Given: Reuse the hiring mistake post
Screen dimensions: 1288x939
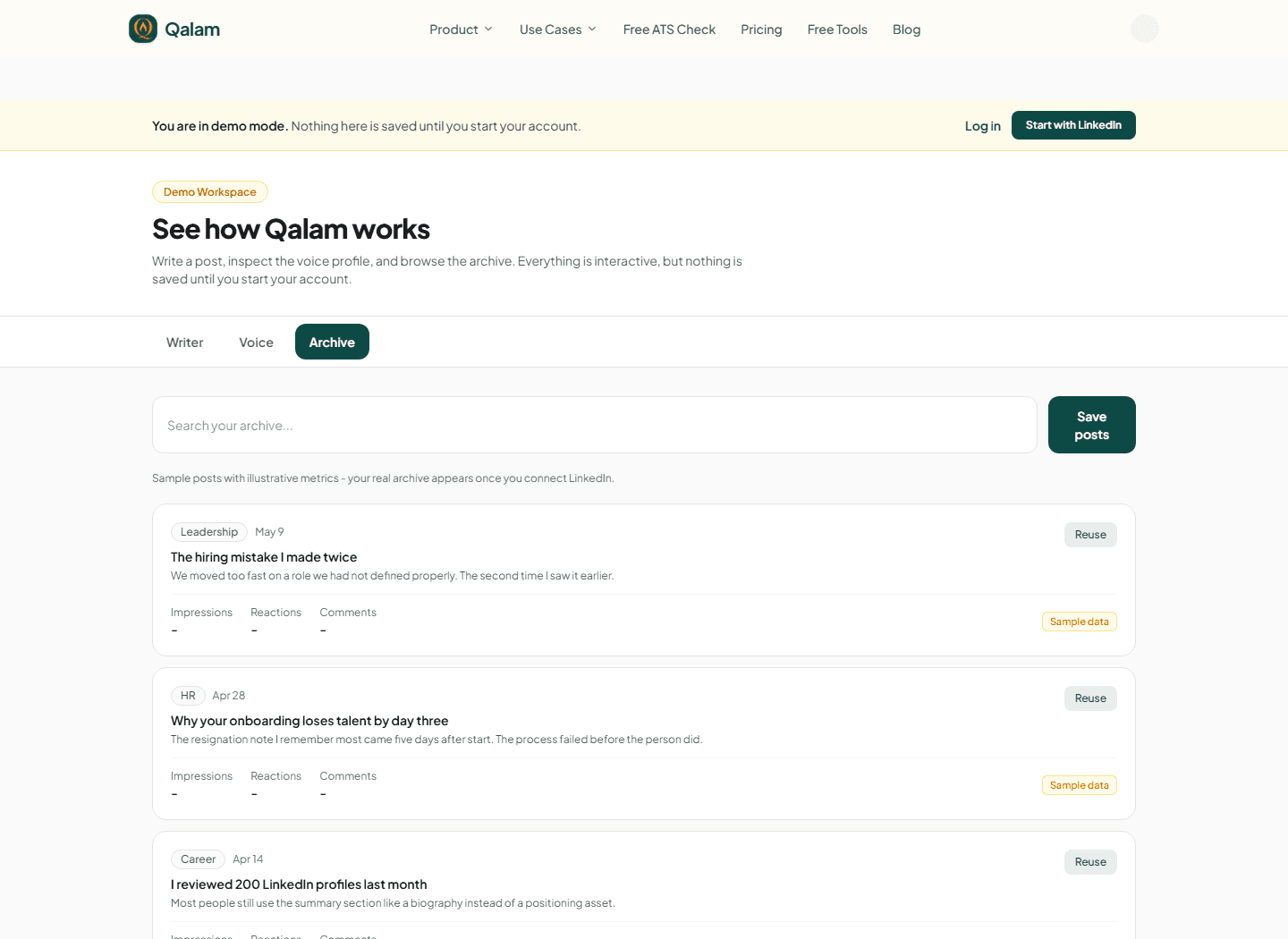Looking at the screenshot, I should [1090, 535].
